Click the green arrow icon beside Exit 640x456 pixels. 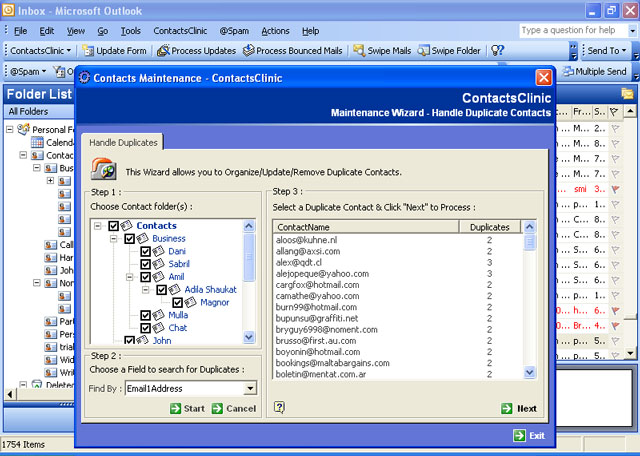(519, 436)
